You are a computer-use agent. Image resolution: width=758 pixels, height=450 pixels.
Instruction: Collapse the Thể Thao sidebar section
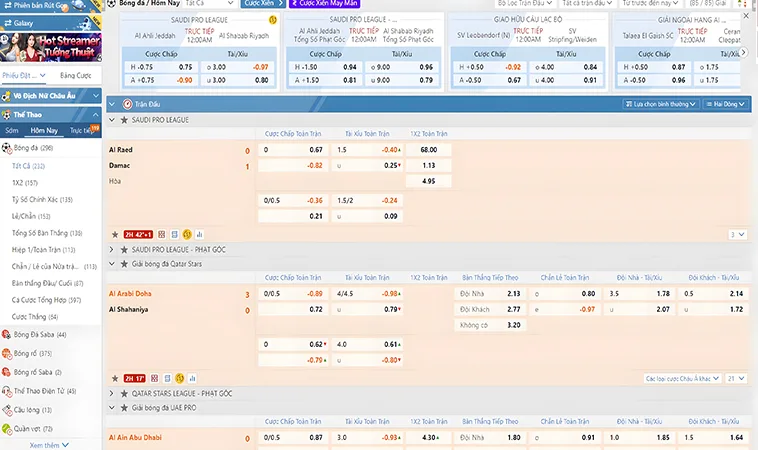(x=96, y=115)
